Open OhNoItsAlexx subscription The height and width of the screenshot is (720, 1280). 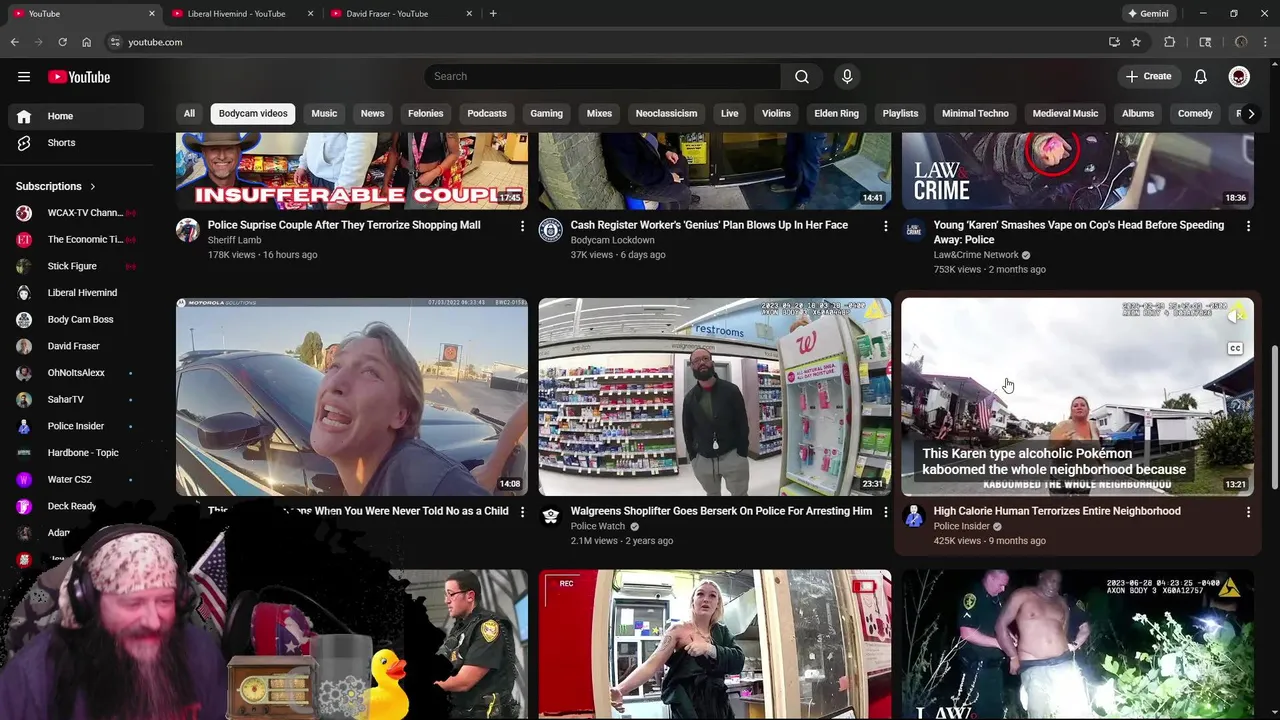76,373
